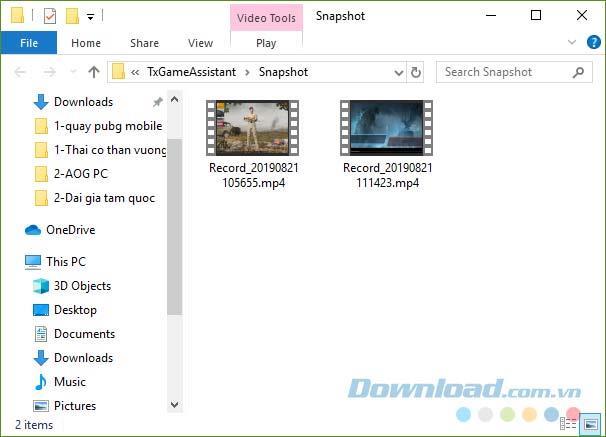Open the Music folder in the sidebar
The image size is (606, 437).
pos(69,382)
